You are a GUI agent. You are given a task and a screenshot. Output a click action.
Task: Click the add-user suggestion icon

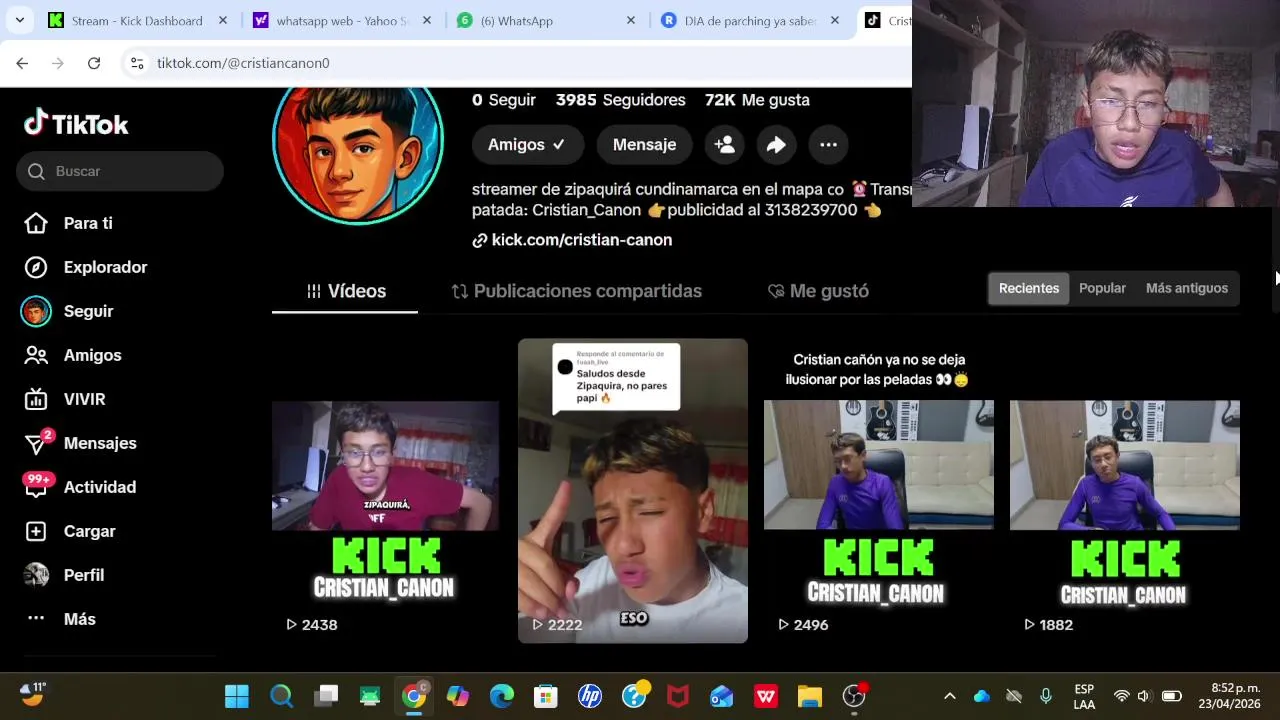(724, 145)
